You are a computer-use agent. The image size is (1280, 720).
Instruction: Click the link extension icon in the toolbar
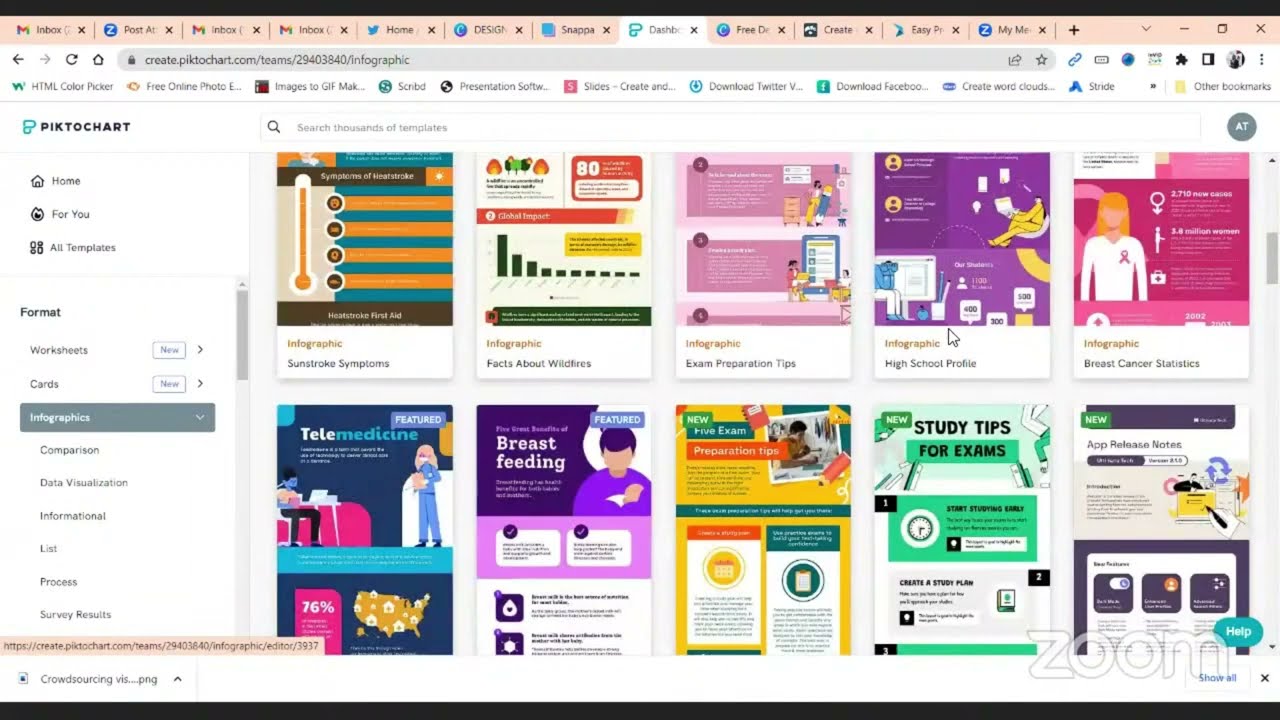point(1075,60)
